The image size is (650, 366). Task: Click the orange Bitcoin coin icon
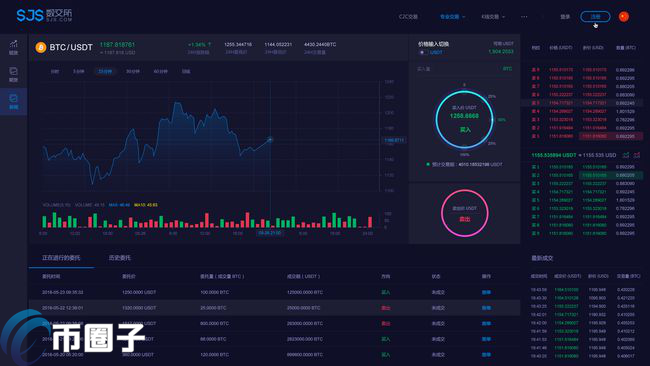pyautogui.click(x=41, y=48)
